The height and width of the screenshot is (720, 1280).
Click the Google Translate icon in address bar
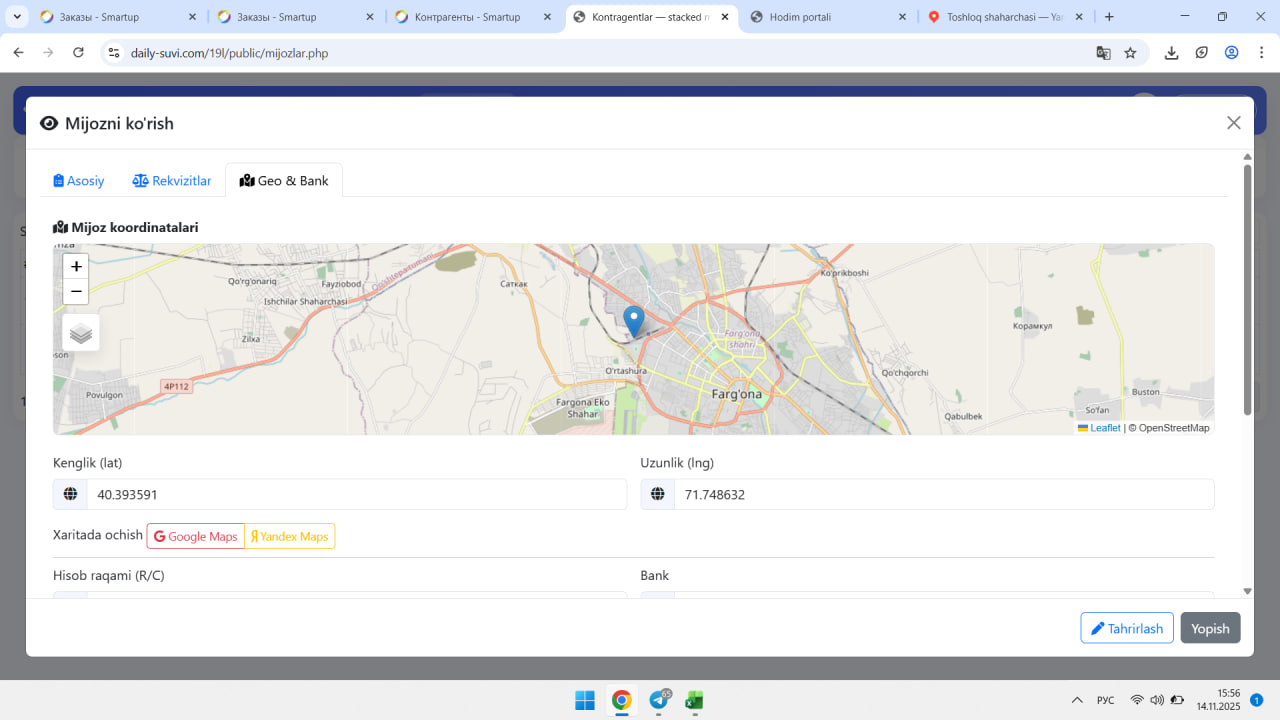point(1103,53)
